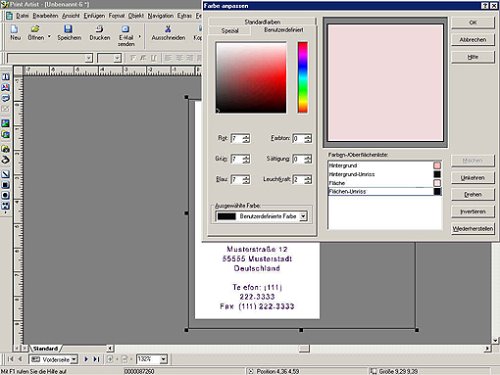The height and width of the screenshot is (375, 500).
Task: Select the shapes tool below ellipse
Action: click(x=6, y=206)
